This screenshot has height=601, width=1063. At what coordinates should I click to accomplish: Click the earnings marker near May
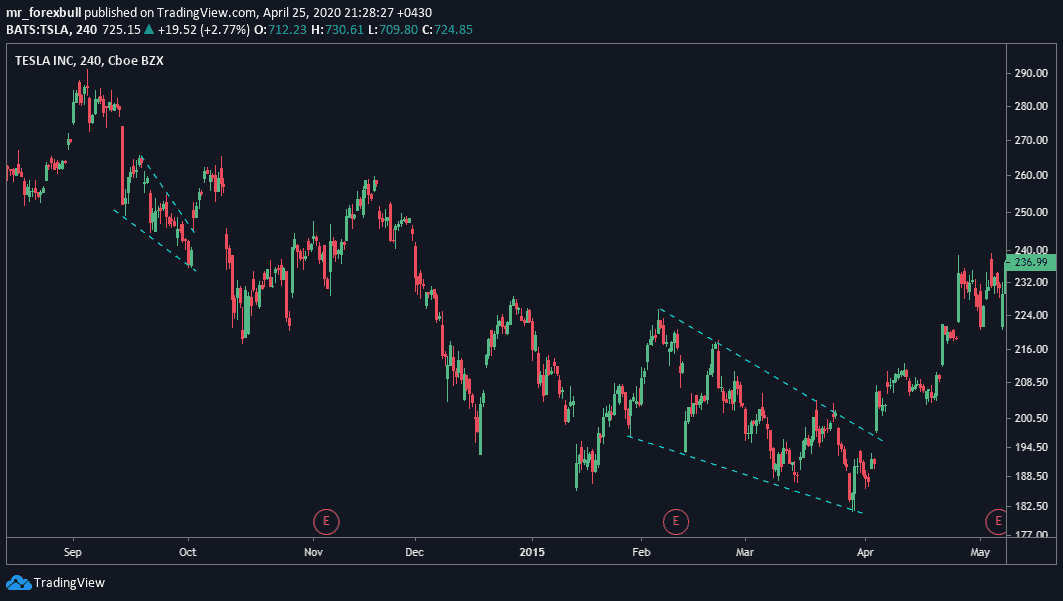click(x=997, y=520)
